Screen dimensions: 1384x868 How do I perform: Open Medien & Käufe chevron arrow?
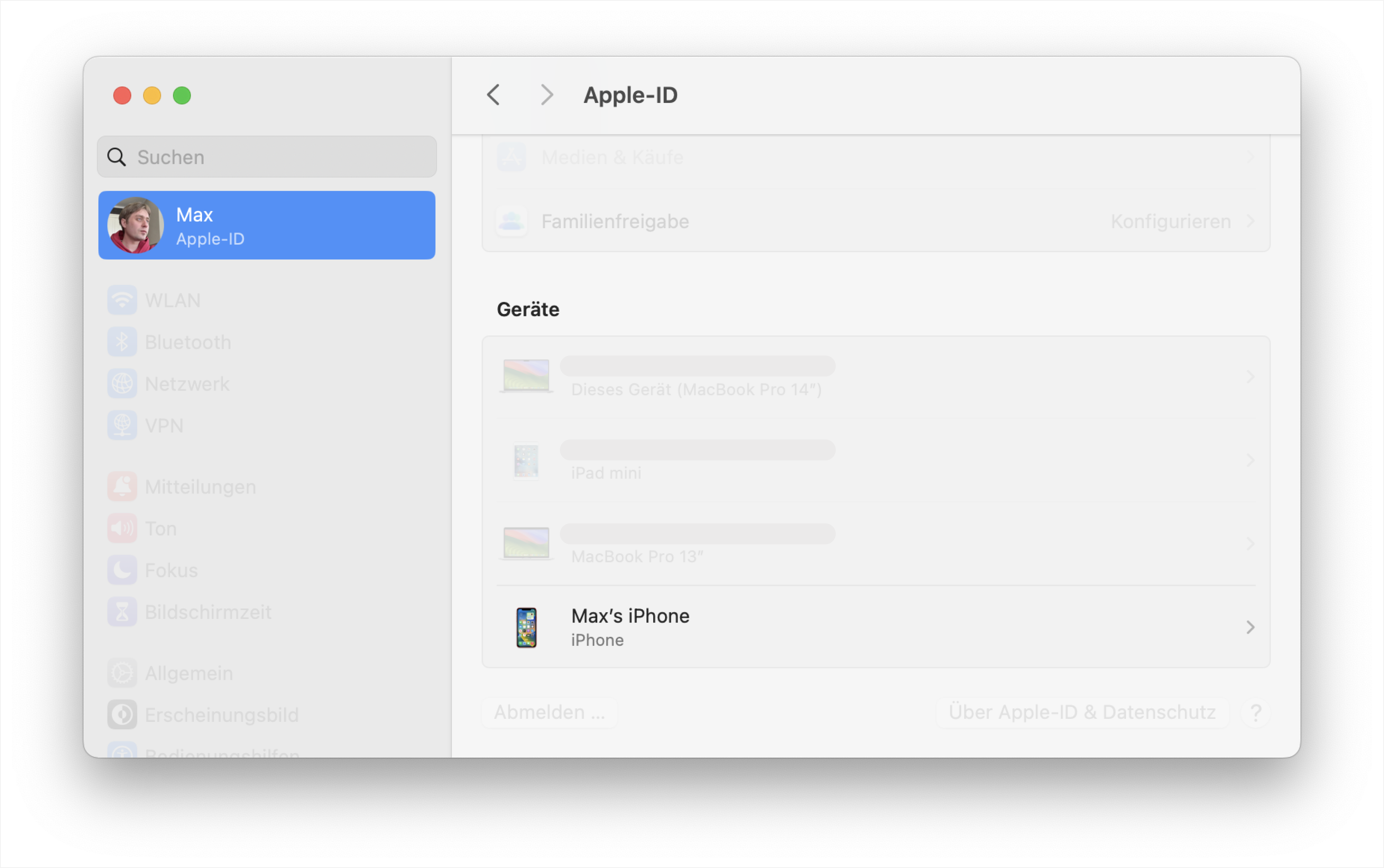pos(1250,157)
